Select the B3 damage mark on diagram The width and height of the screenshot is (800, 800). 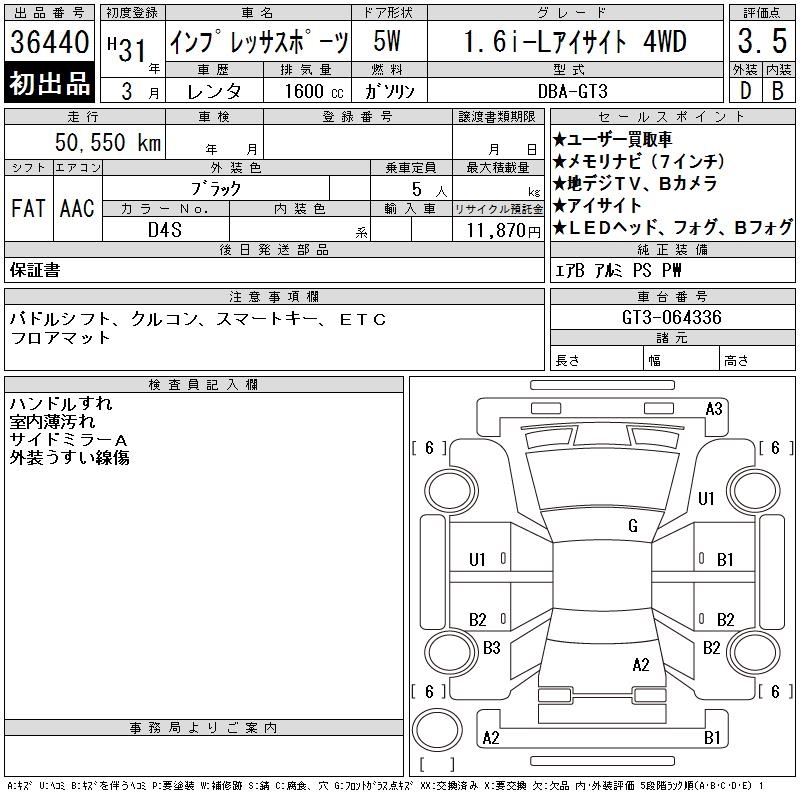(x=491, y=648)
